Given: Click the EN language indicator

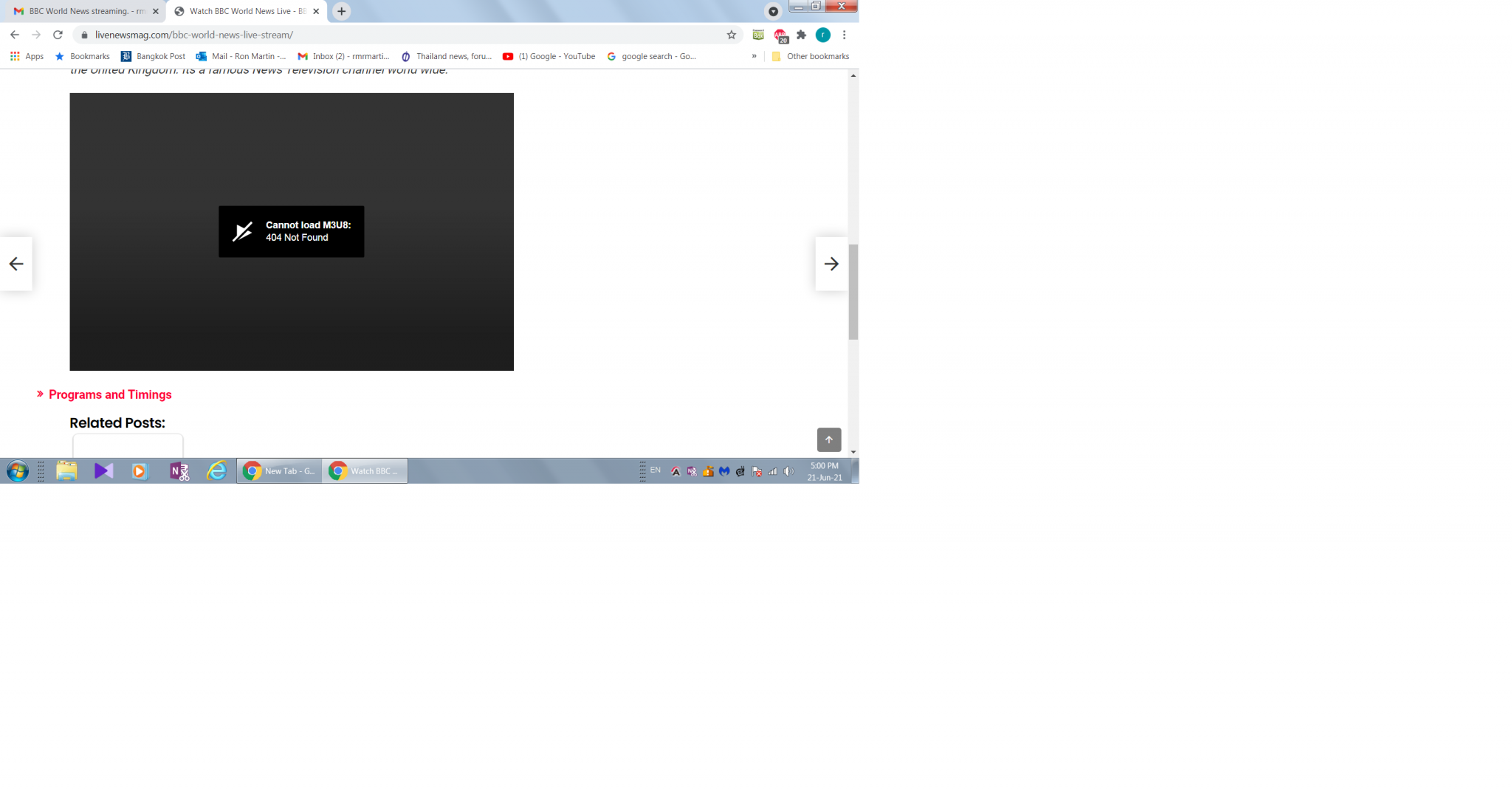Looking at the screenshot, I should (655, 470).
